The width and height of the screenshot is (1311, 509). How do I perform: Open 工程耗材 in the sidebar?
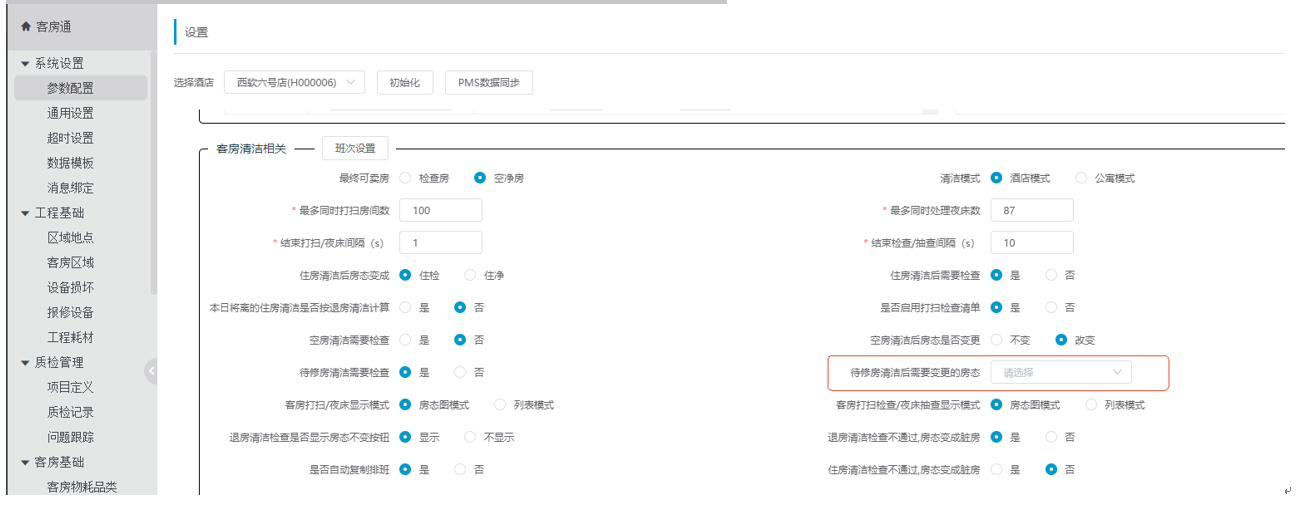(x=70, y=338)
